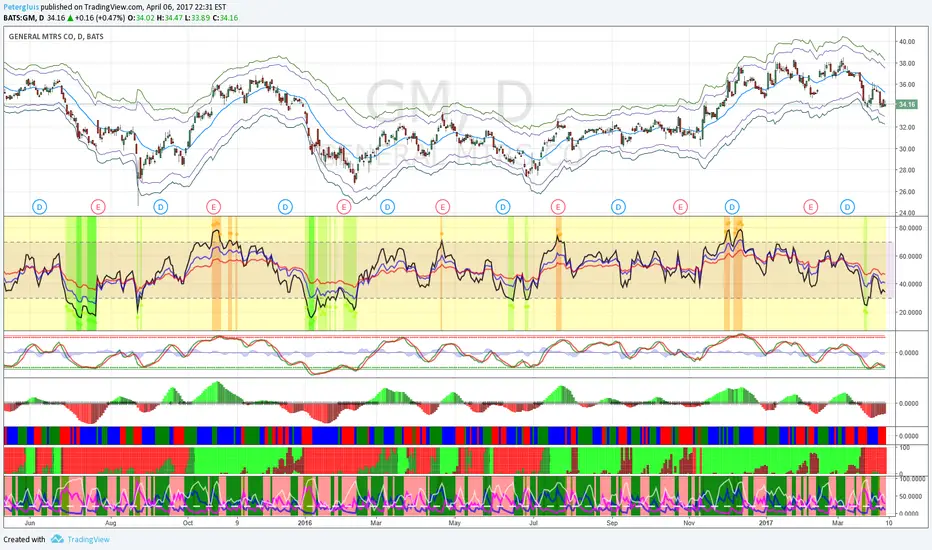The width and height of the screenshot is (932, 550).
Task: Click the dividend D marker for September 2016
Action: click(x=618, y=207)
